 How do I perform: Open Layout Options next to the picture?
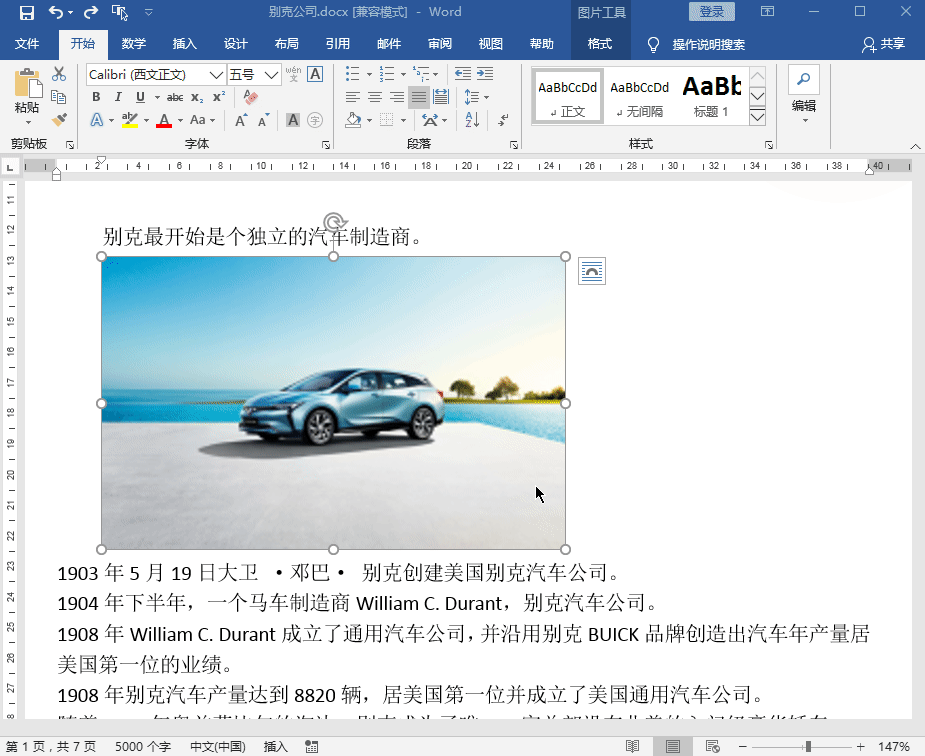592,271
